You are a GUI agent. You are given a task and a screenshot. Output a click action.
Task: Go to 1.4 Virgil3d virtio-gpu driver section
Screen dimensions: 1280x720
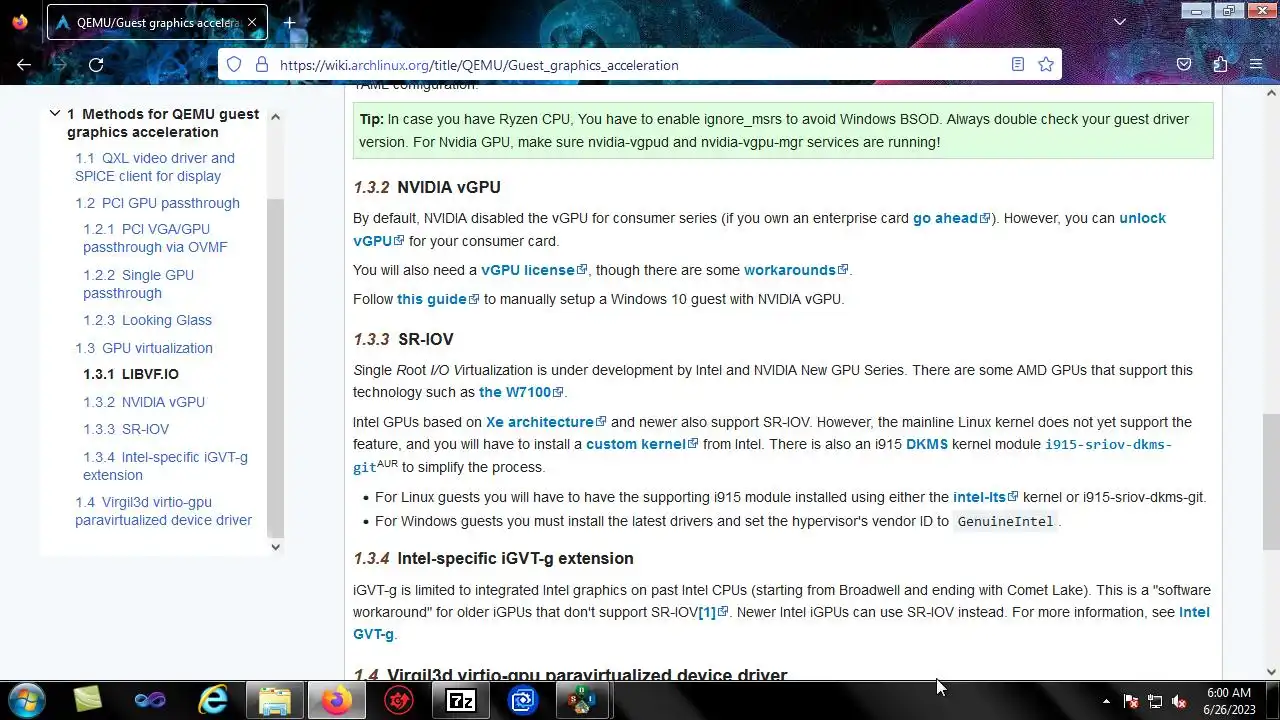pyautogui.click(x=163, y=511)
